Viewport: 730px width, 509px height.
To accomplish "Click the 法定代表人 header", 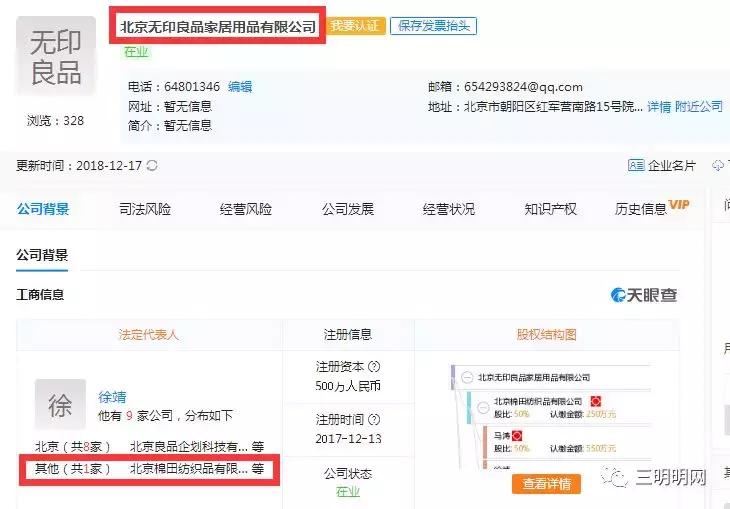I will click(149, 334).
